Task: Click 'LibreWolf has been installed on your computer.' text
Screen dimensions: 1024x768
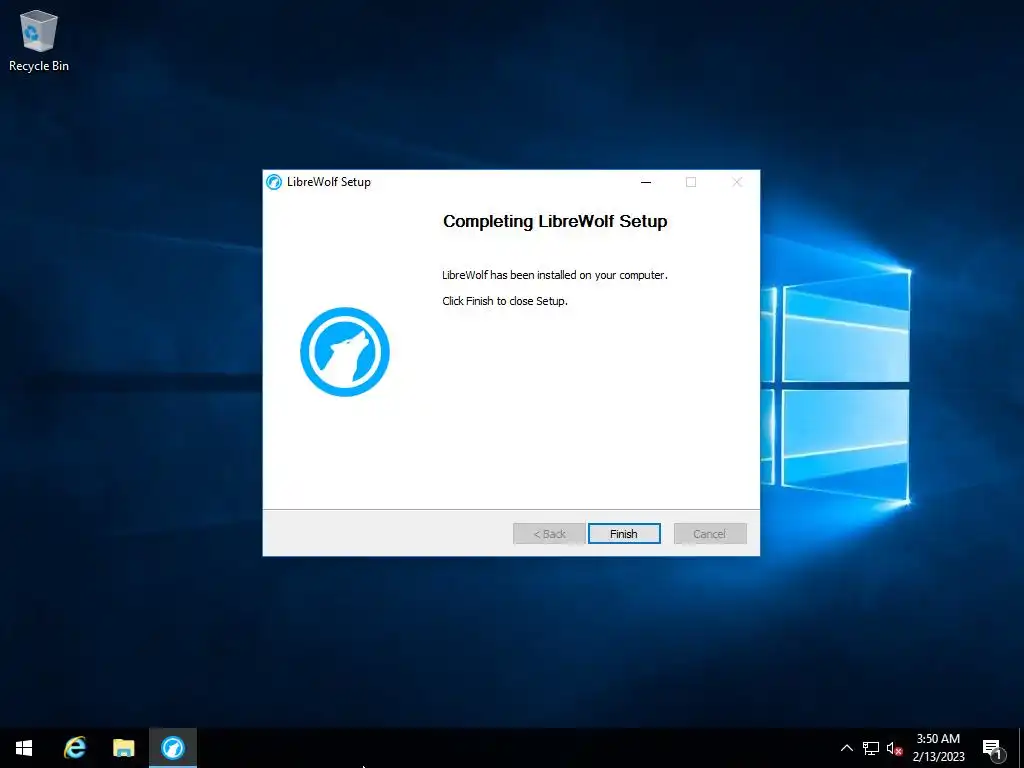Action: pyautogui.click(x=554, y=275)
